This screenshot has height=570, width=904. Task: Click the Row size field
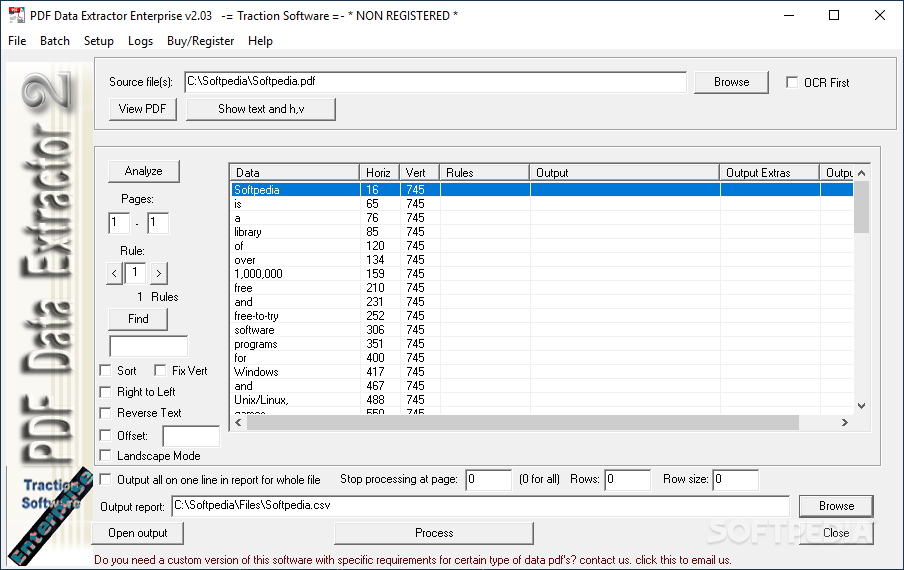coord(735,480)
